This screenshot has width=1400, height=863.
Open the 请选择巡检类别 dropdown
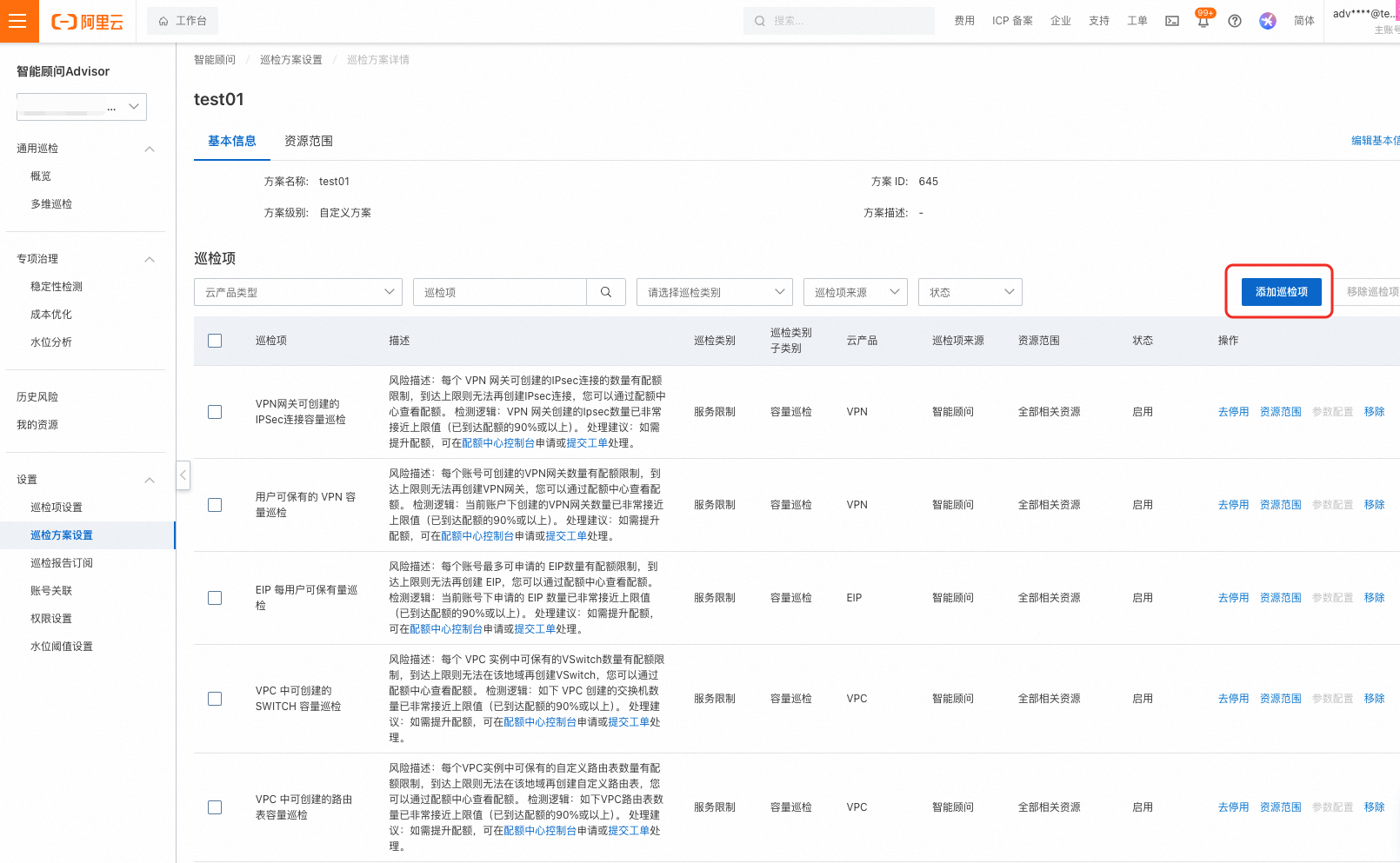(x=715, y=292)
